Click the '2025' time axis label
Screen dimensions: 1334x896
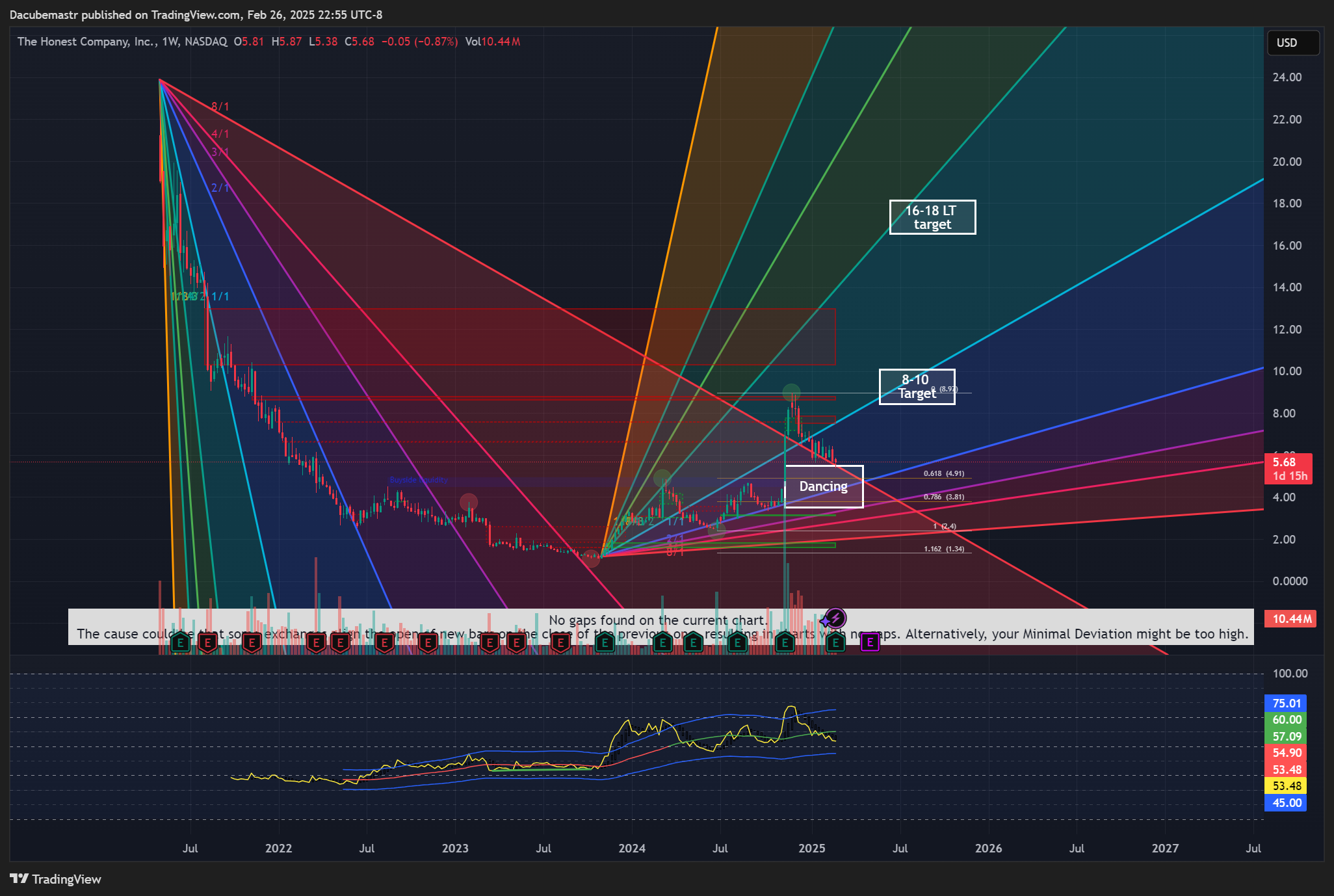812,849
